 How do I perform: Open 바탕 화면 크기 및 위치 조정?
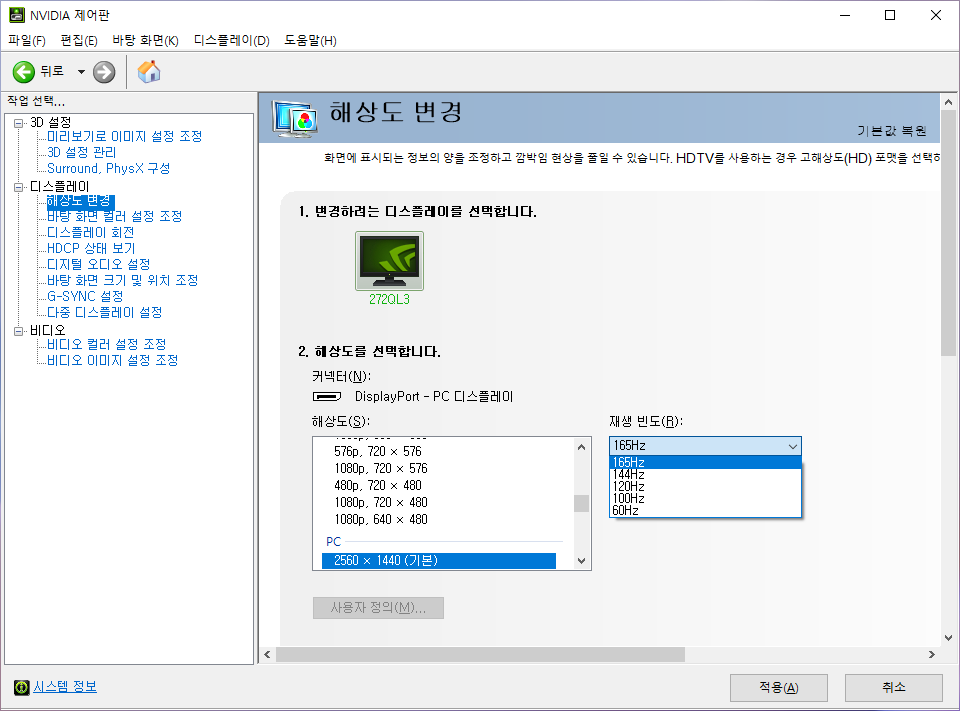tap(122, 280)
